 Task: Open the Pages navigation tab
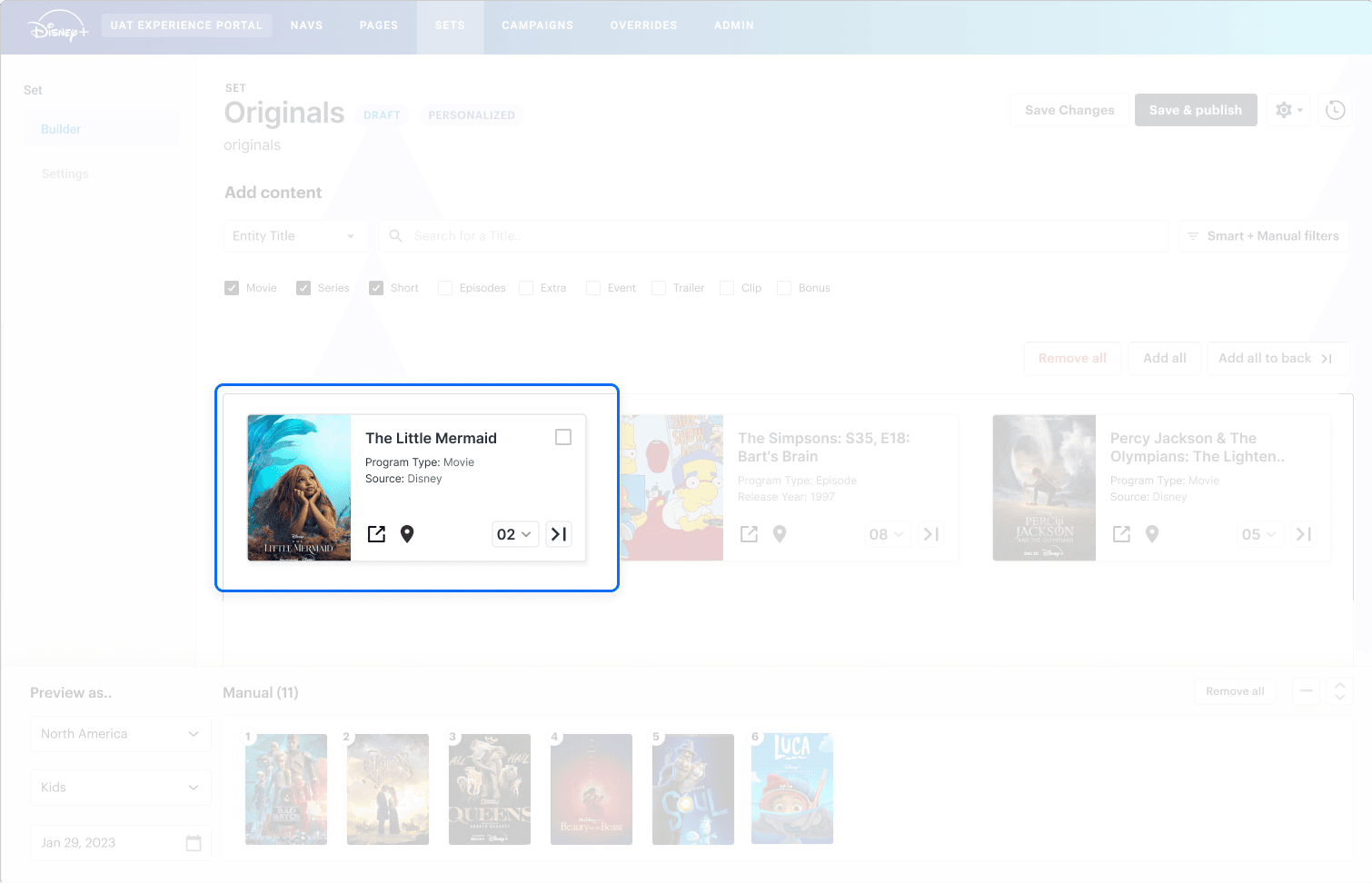pyautogui.click(x=378, y=25)
